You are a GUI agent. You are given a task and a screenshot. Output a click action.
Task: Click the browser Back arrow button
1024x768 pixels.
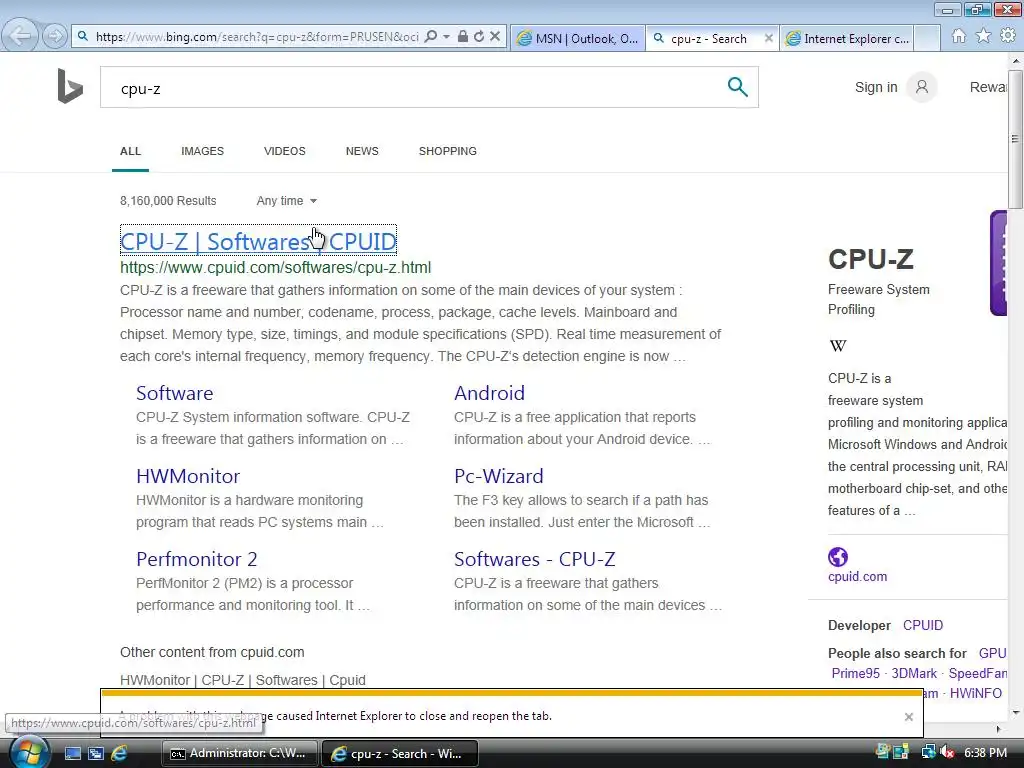20,36
